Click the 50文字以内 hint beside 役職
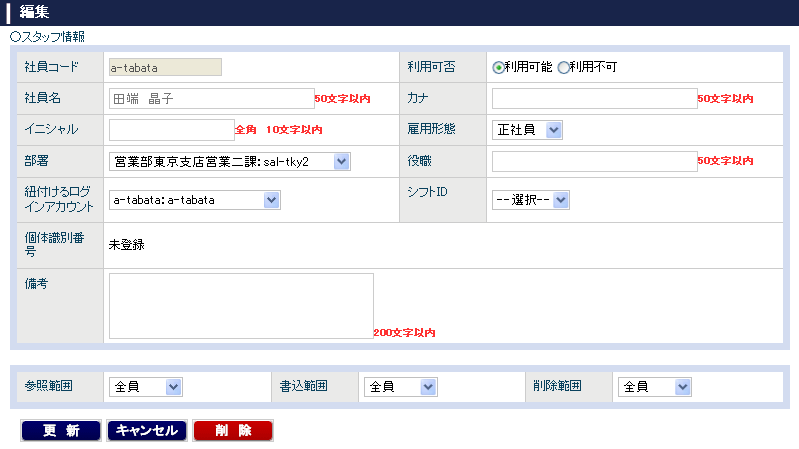 click(726, 161)
